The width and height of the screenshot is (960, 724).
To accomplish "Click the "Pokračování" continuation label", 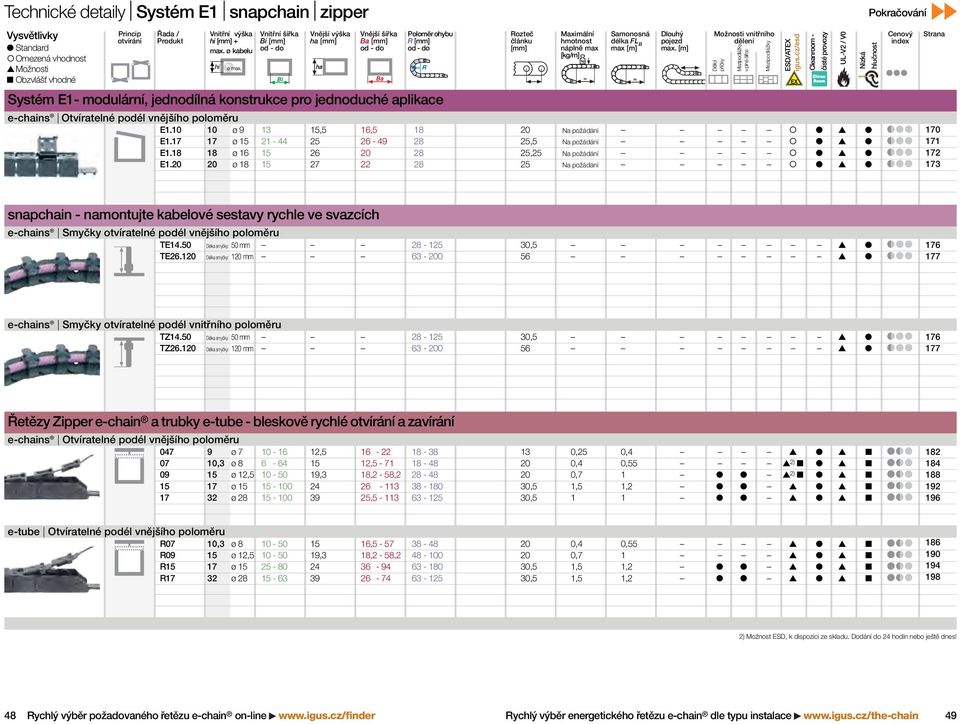I will click(897, 12).
